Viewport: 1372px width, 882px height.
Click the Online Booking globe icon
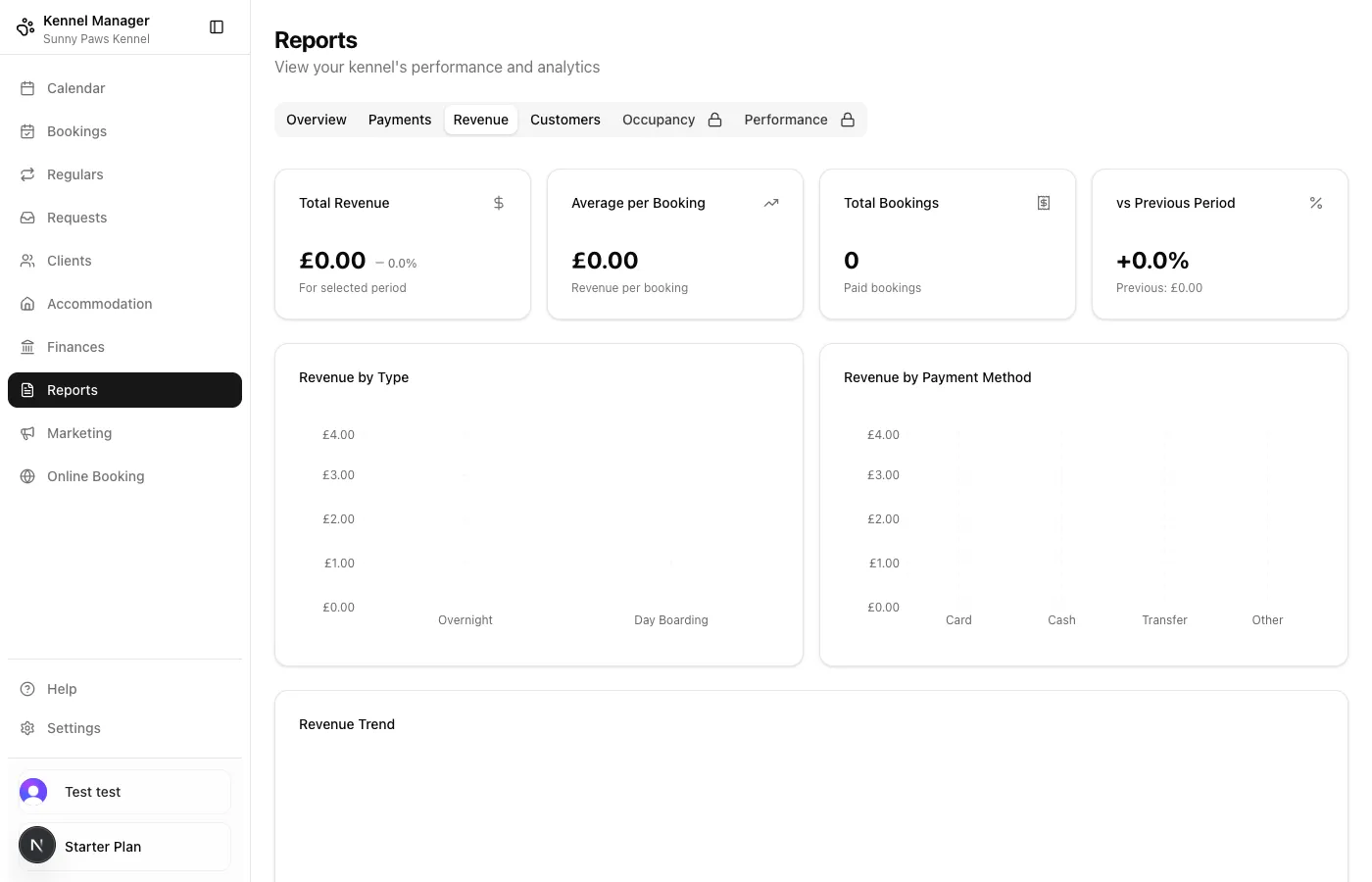tap(29, 476)
